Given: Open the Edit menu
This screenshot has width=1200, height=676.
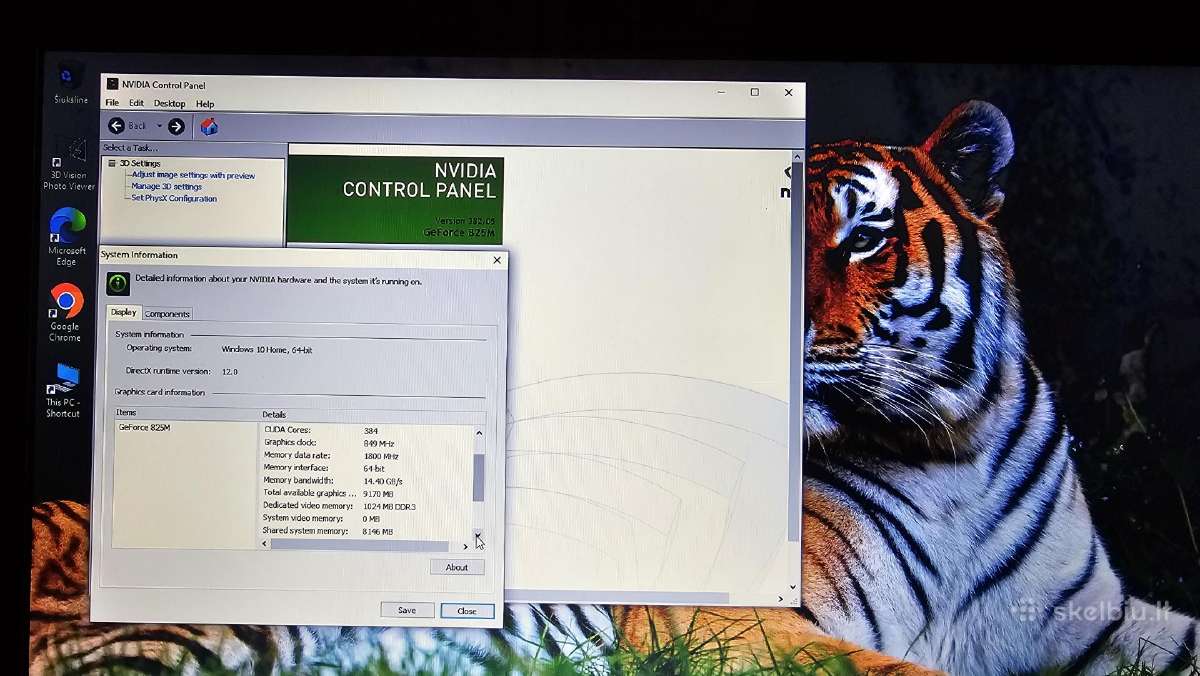Looking at the screenshot, I should [x=136, y=104].
